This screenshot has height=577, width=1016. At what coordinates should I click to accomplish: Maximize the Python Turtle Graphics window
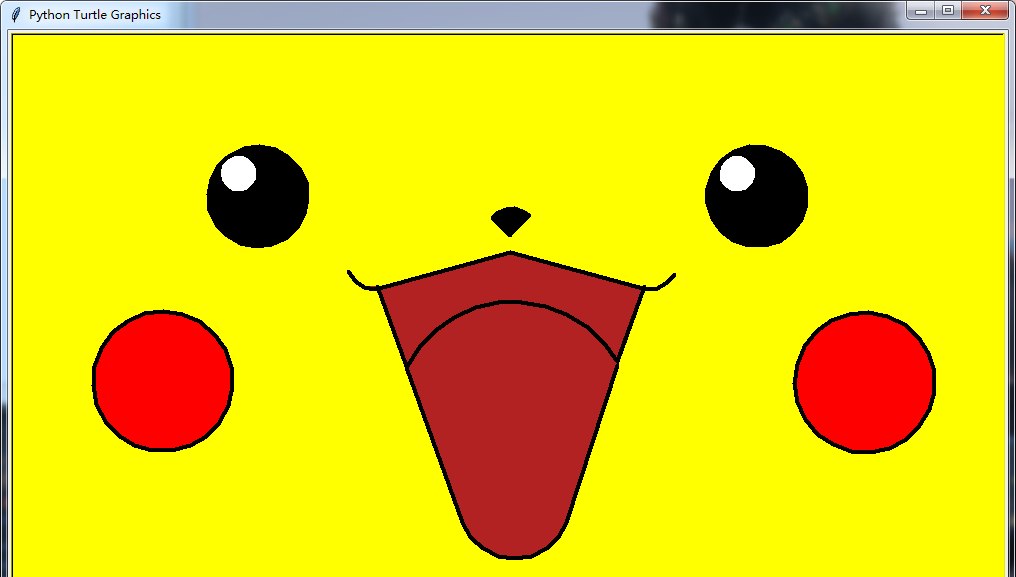[948, 10]
